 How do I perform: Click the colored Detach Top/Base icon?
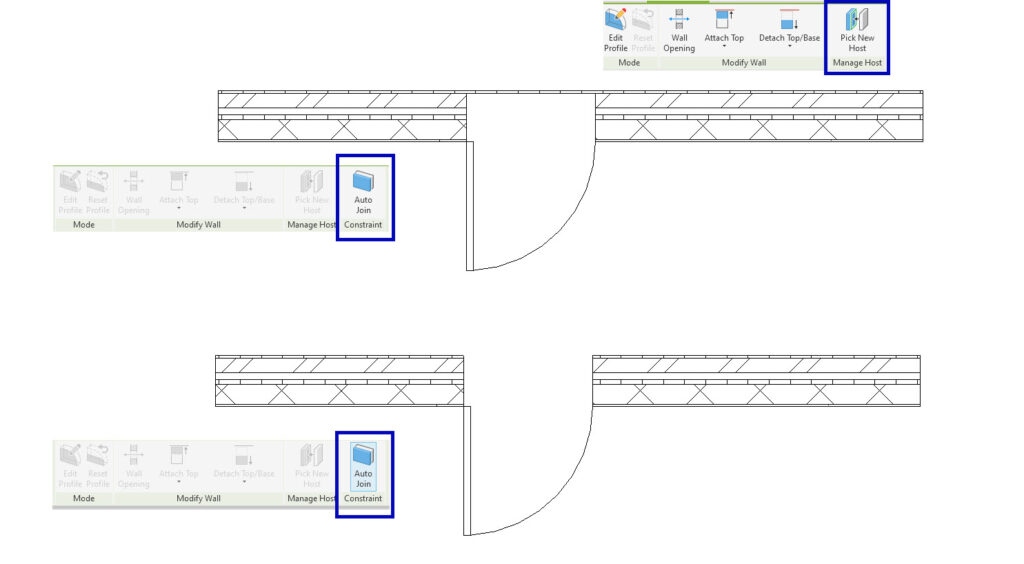point(789,20)
